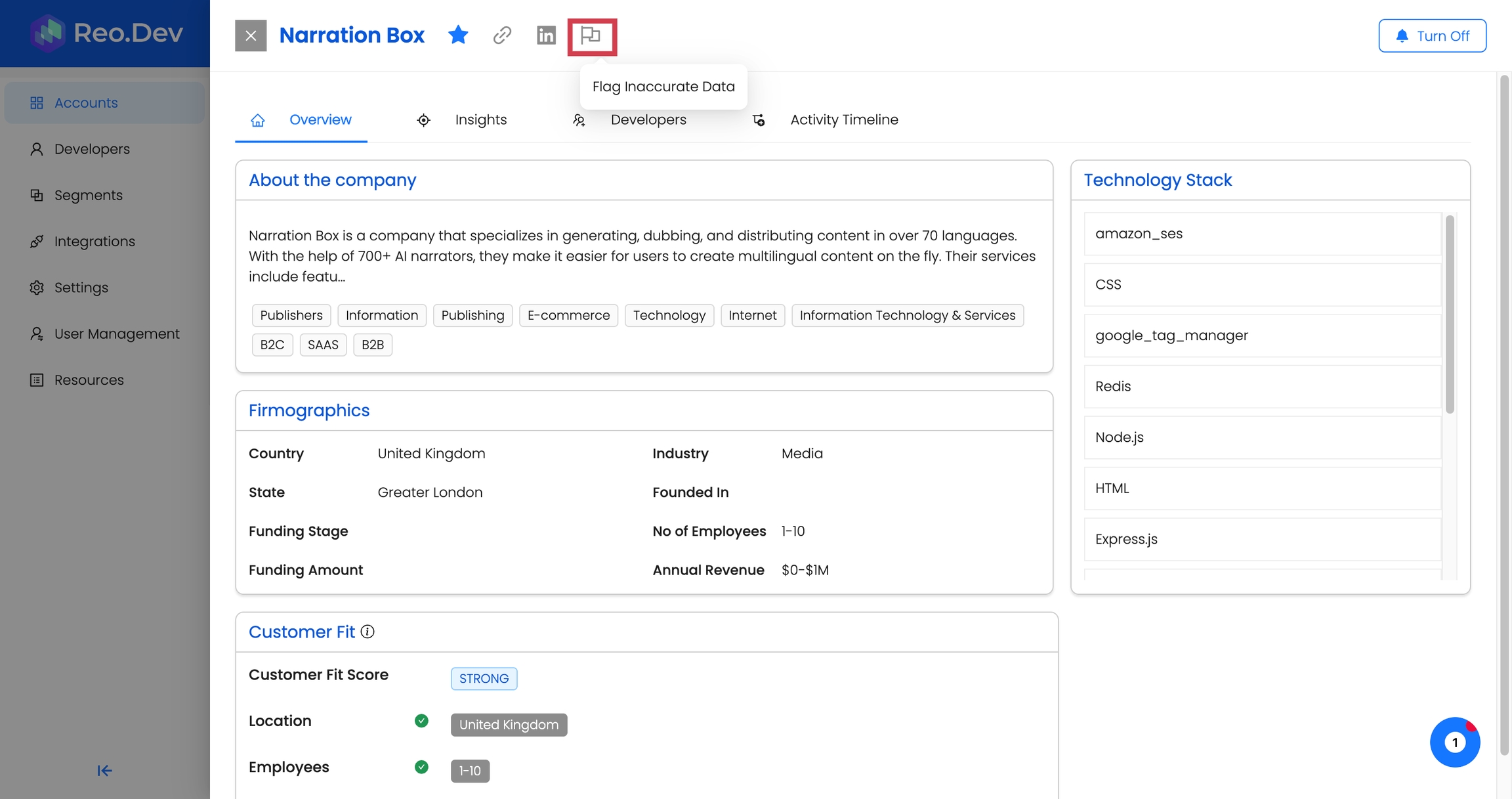The height and width of the screenshot is (799, 1512).
Task: Click the Technology Stack list scrollbar
Action: click(x=1450, y=315)
